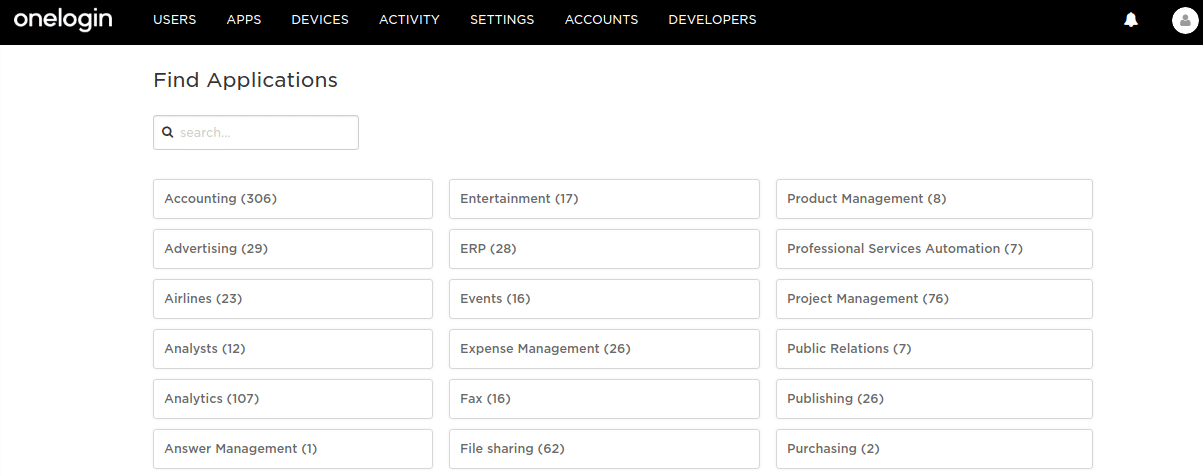Viewport: 1203px width, 476px height.
Task: Focus the application search field
Action: pyautogui.click(x=265, y=132)
